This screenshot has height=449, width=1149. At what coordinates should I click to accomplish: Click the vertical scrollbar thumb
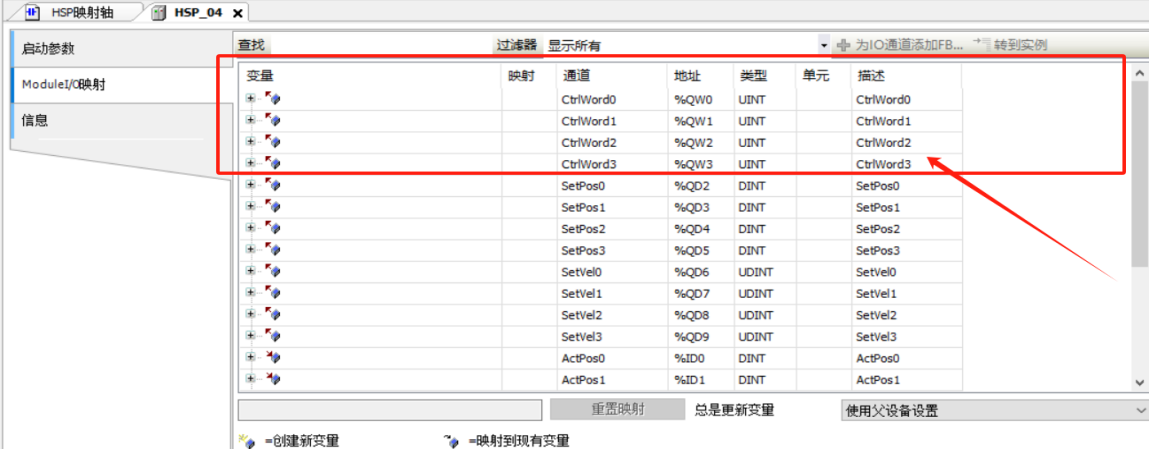pos(1139,174)
